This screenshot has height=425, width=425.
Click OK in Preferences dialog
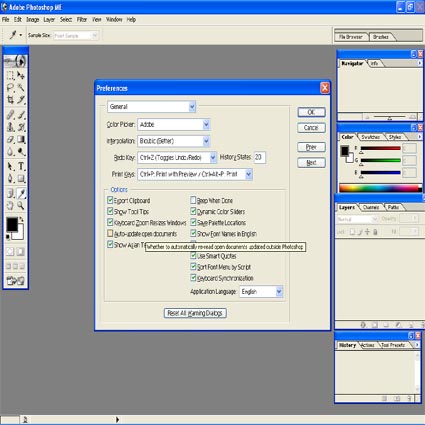coord(311,112)
